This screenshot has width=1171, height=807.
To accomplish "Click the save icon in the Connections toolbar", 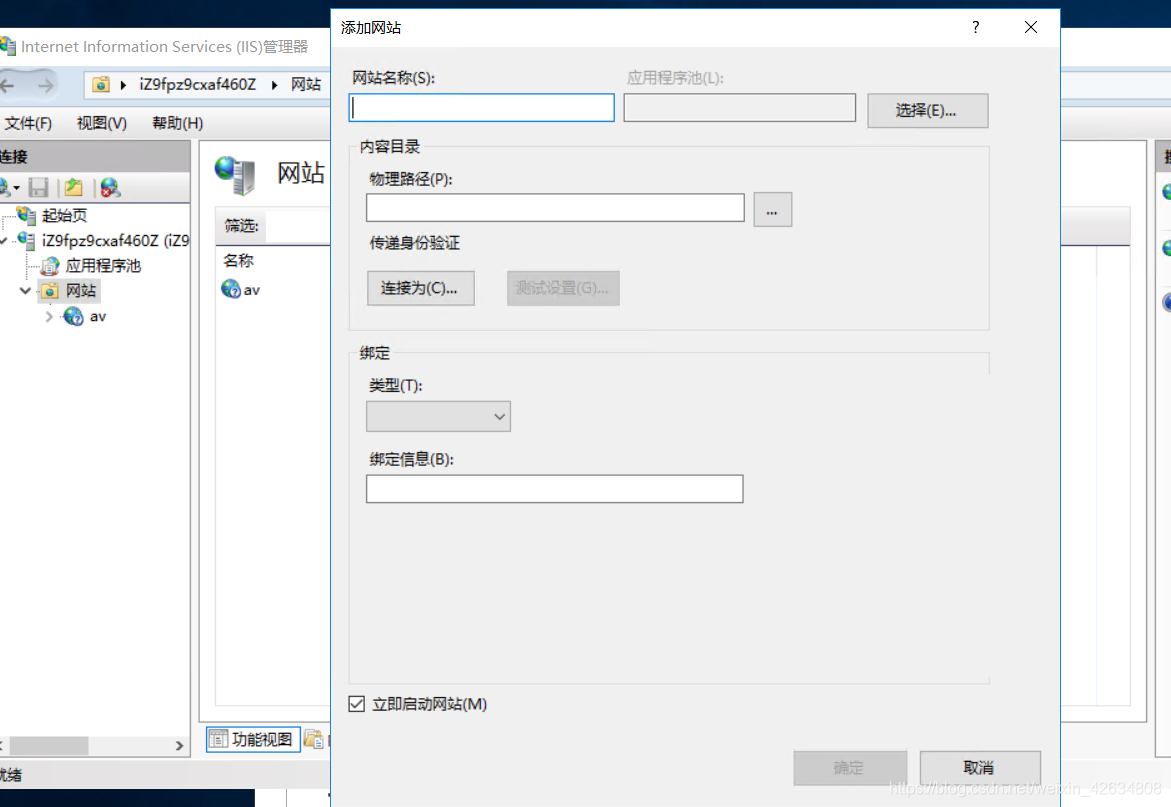I will coord(38,187).
